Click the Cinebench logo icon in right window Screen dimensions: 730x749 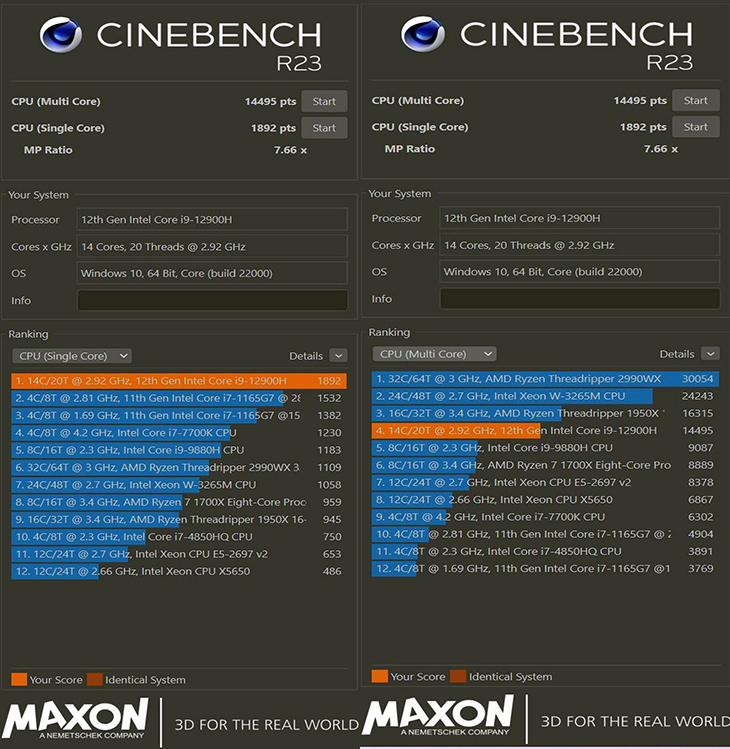click(x=423, y=34)
